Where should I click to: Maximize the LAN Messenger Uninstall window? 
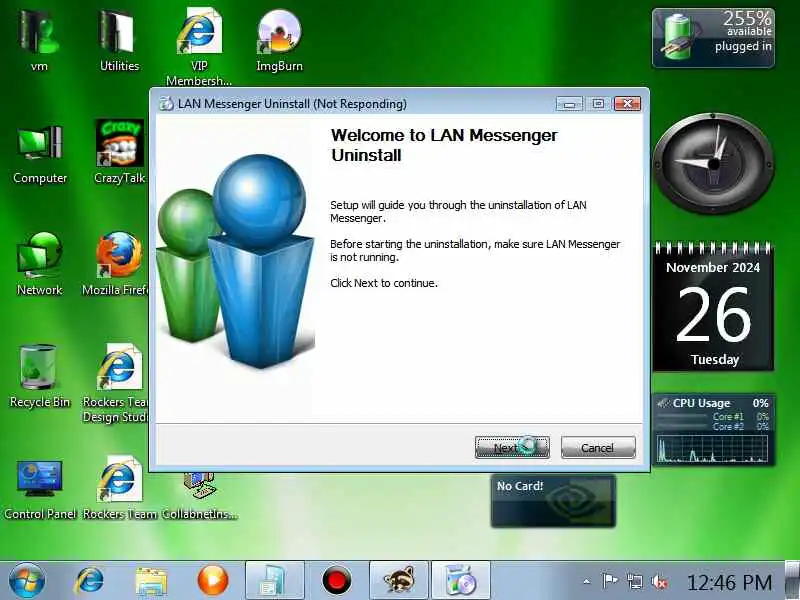(598, 104)
